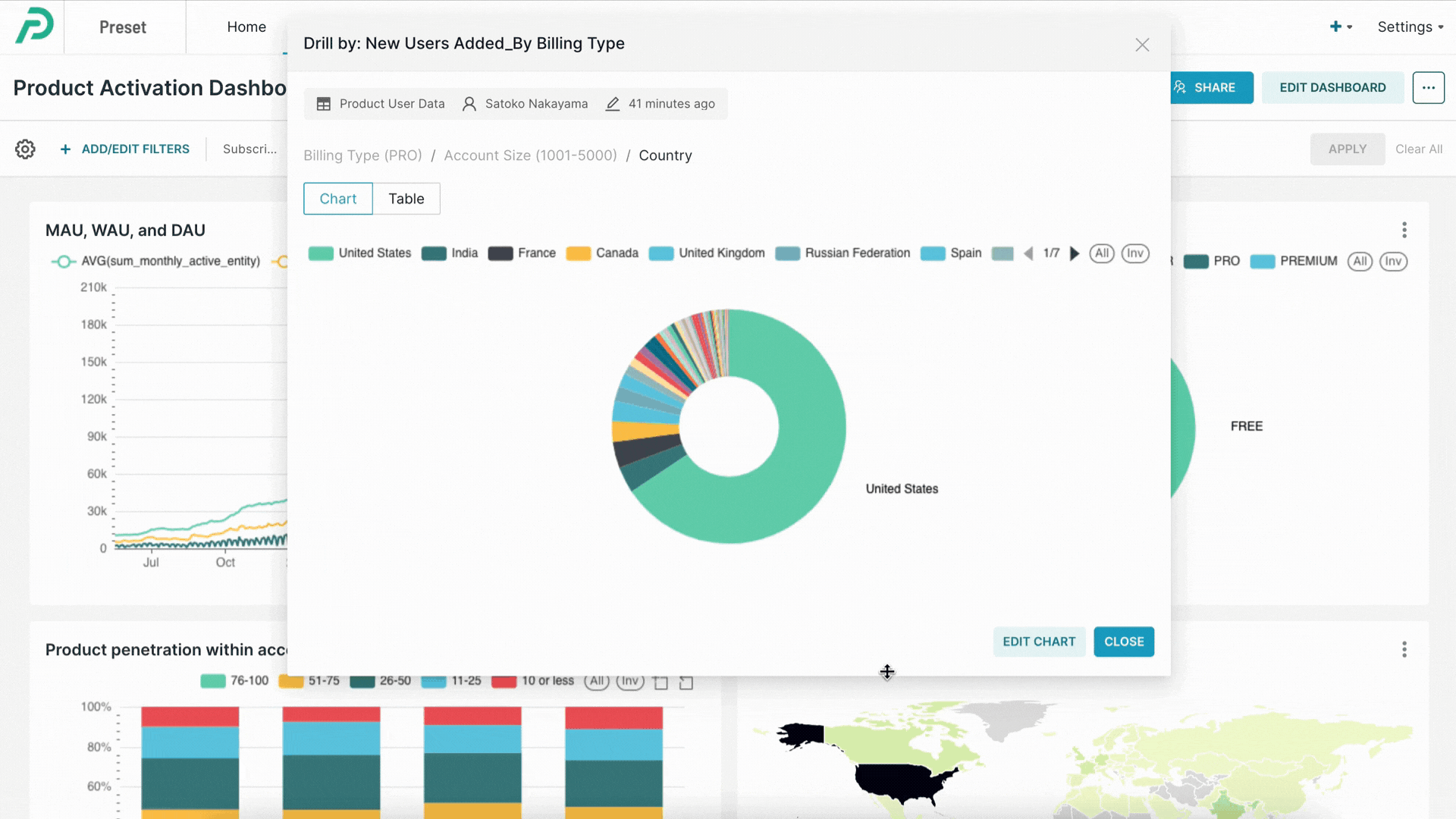1456x819 pixels.
Task: Open MAU, WAU, DAU chart options menu
Action: click(1404, 230)
